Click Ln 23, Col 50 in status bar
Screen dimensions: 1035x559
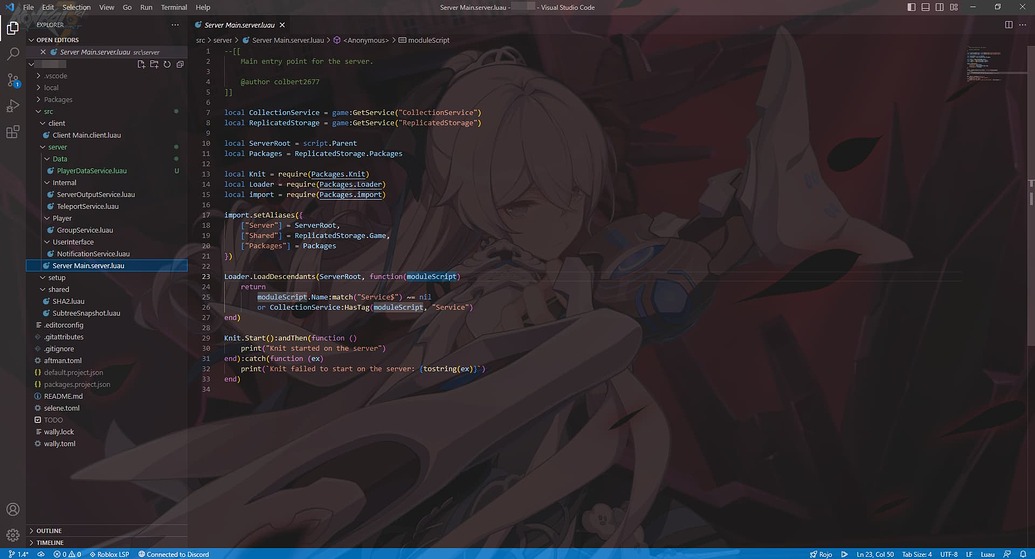875,554
